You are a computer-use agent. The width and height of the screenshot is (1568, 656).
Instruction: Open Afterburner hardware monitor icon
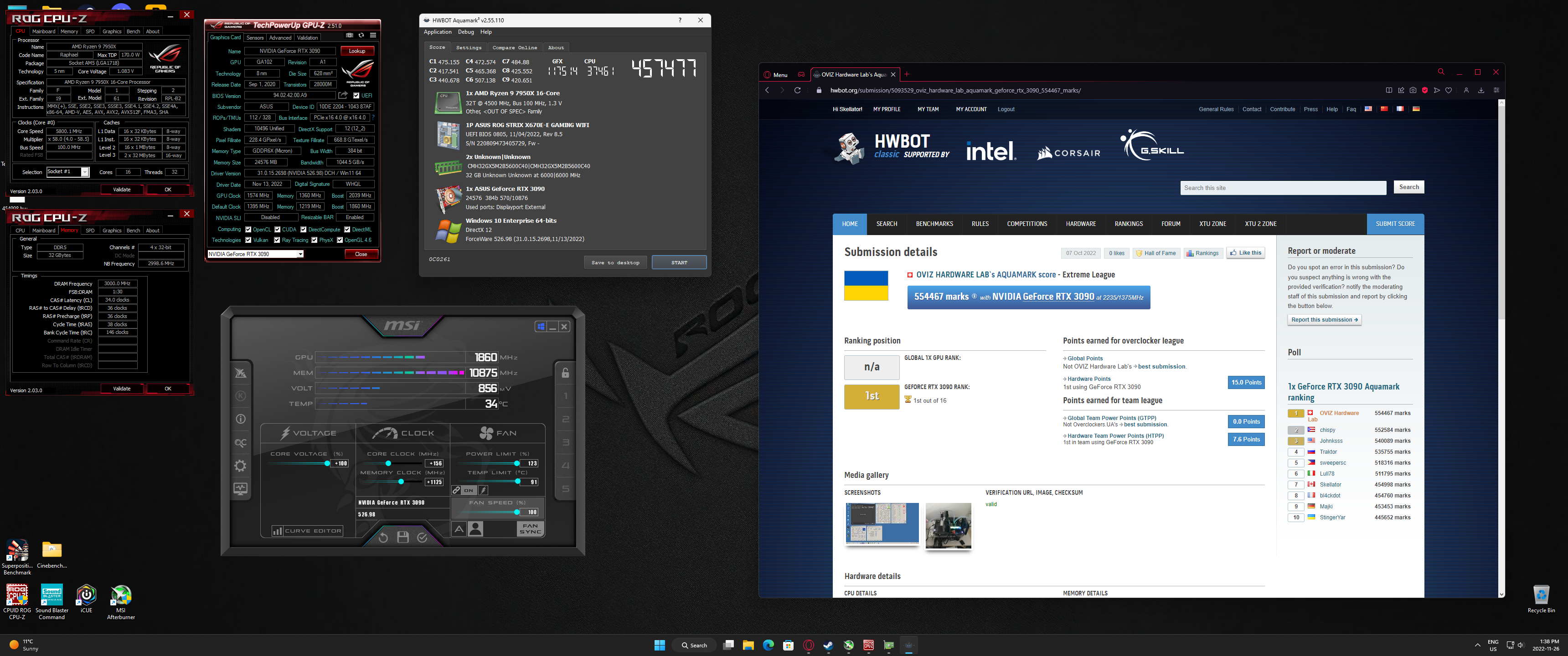click(240, 489)
